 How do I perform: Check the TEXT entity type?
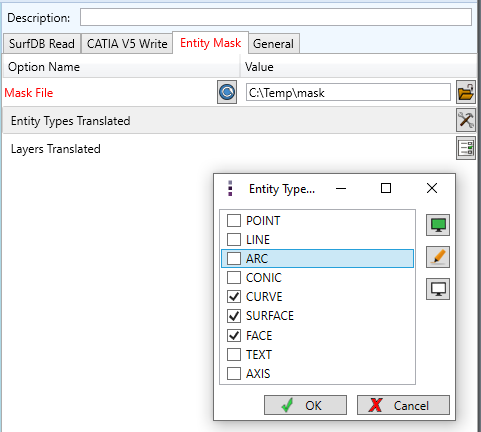pyautogui.click(x=234, y=354)
